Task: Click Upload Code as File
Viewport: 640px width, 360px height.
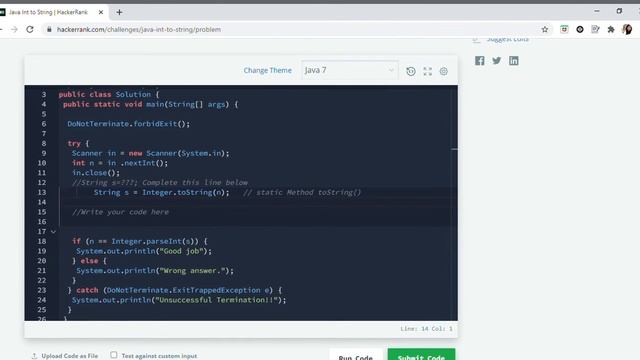Action: [x=65, y=356]
